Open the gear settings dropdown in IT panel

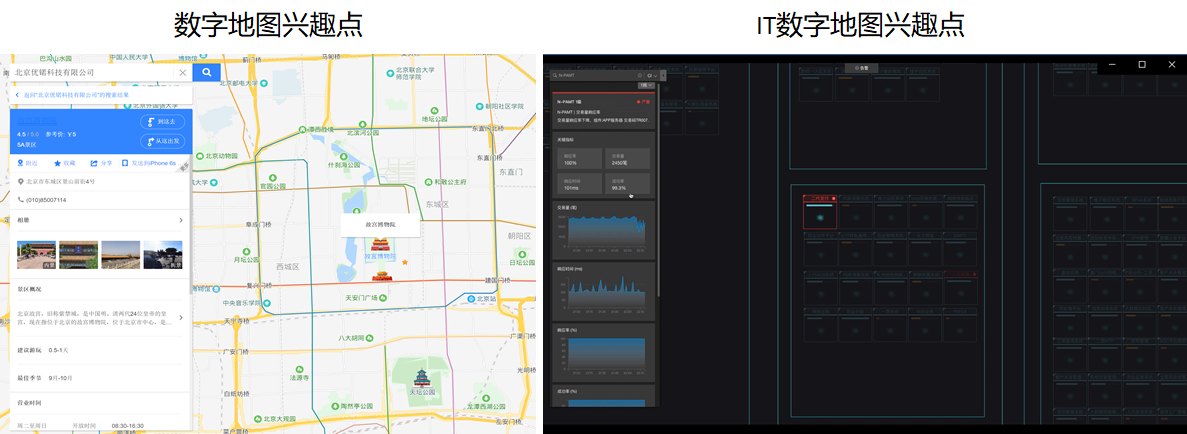(650, 76)
